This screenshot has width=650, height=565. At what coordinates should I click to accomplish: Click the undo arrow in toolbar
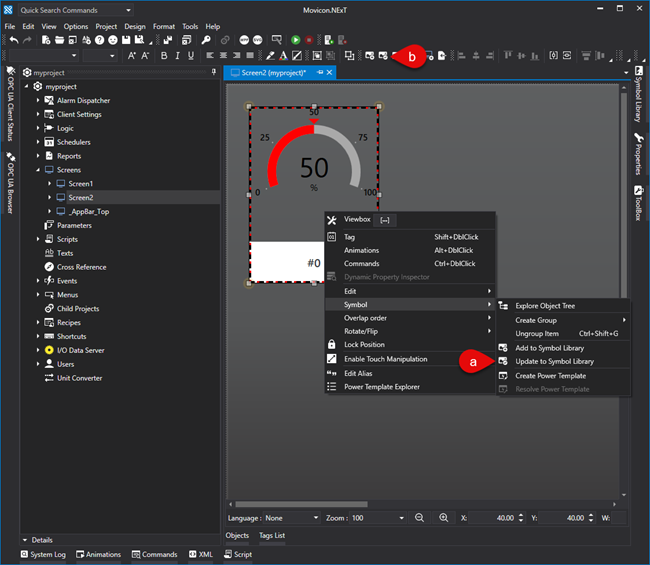point(13,40)
